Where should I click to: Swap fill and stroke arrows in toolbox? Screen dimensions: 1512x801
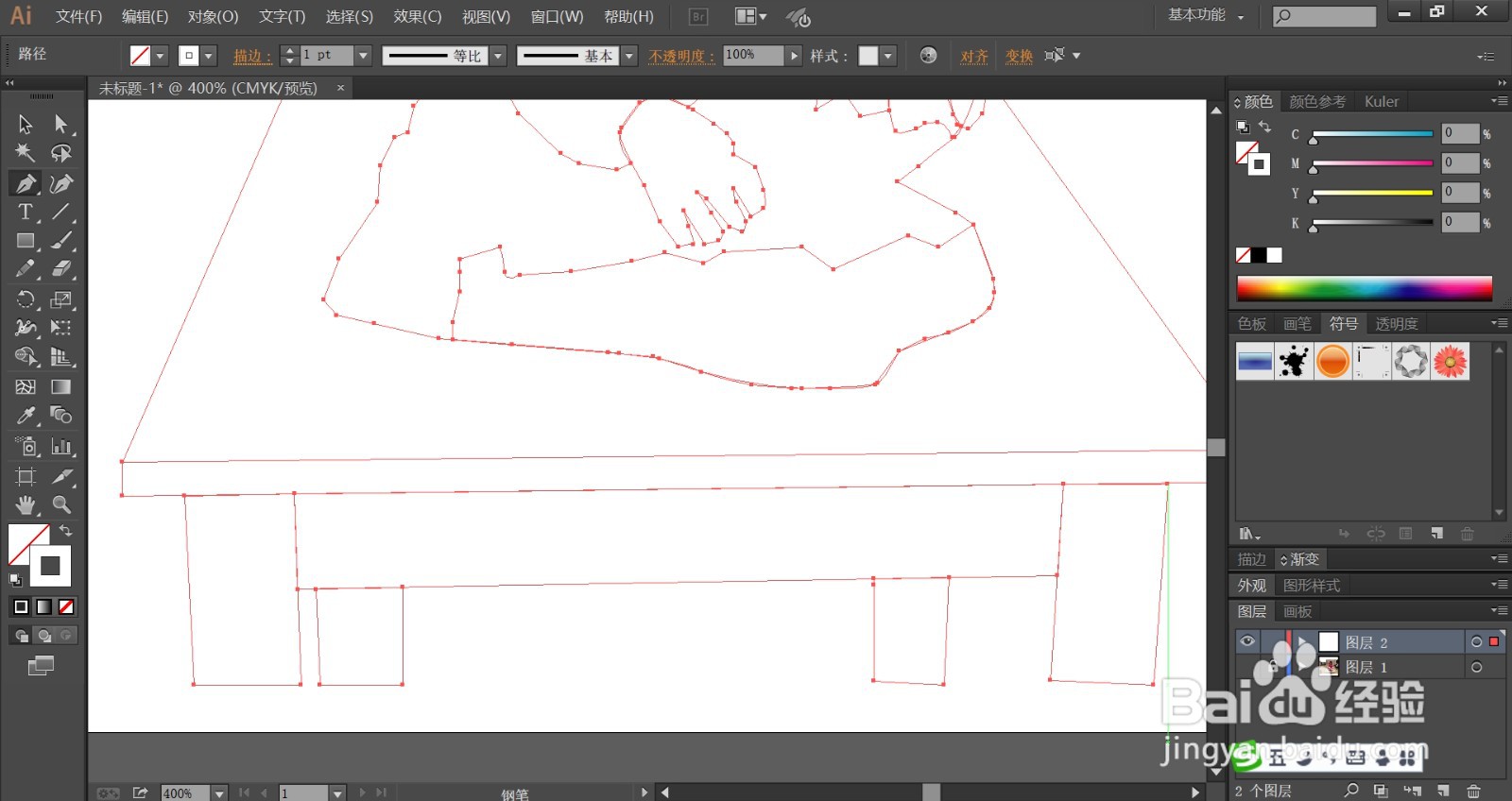click(x=66, y=531)
